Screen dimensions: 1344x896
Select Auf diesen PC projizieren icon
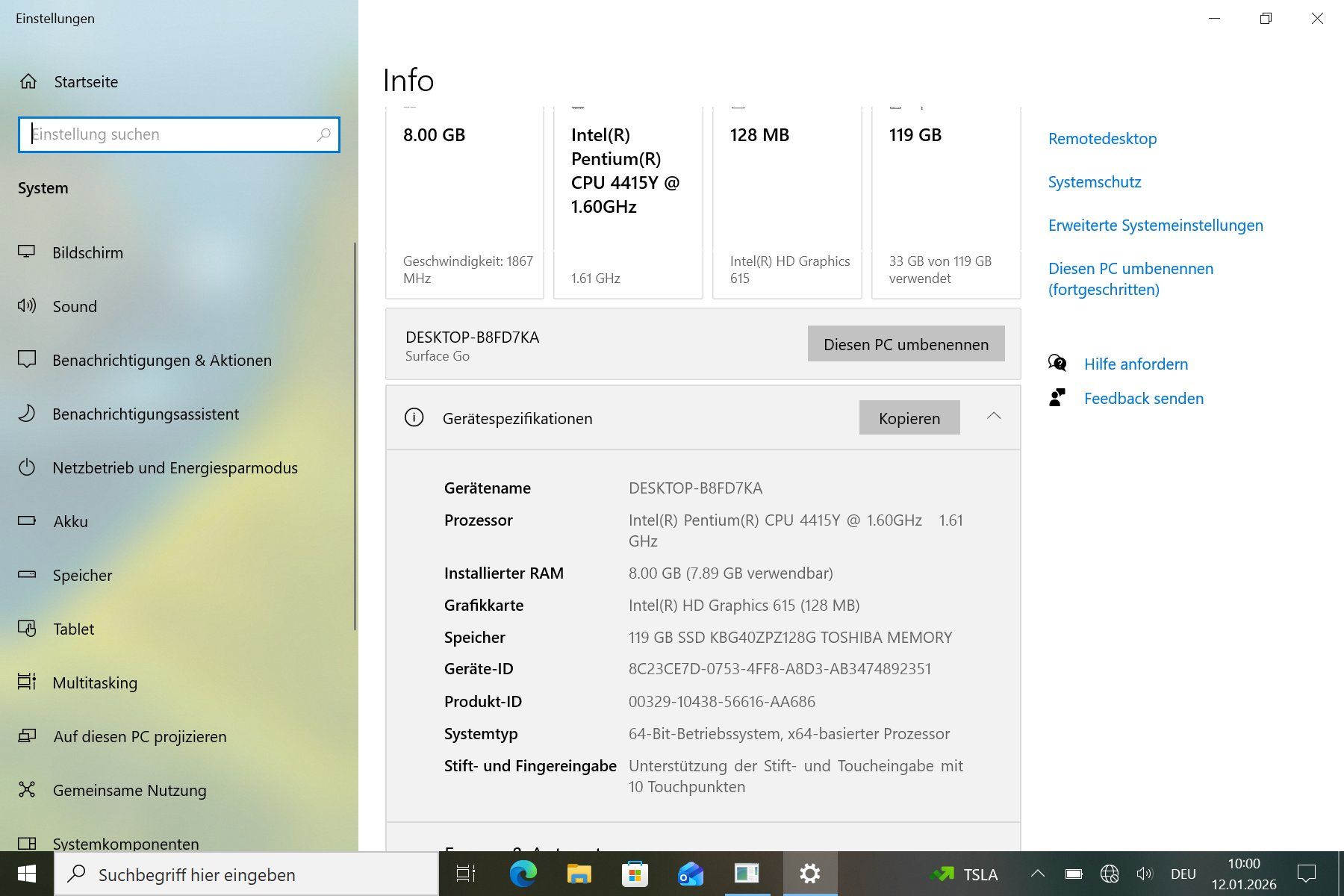click(x=27, y=736)
